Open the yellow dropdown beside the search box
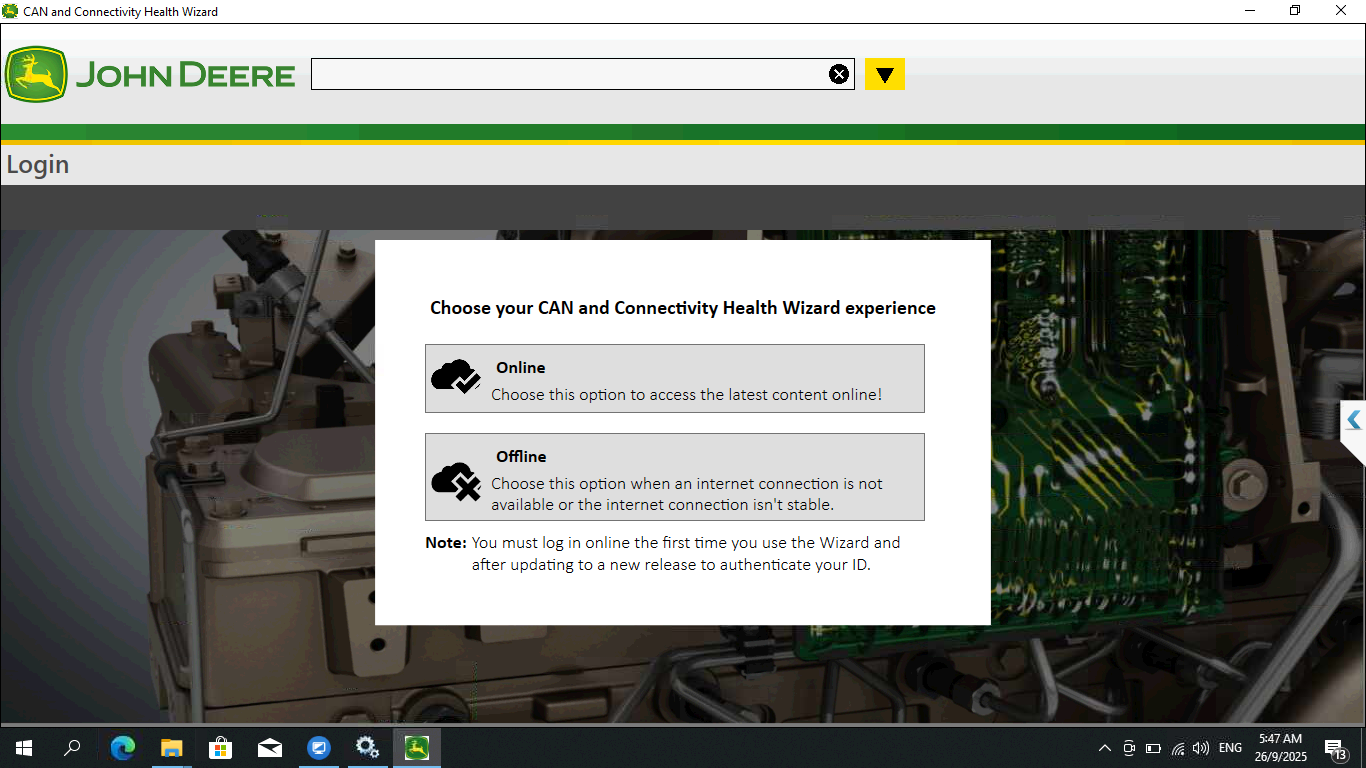1366x768 pixels. coord(884,73)
